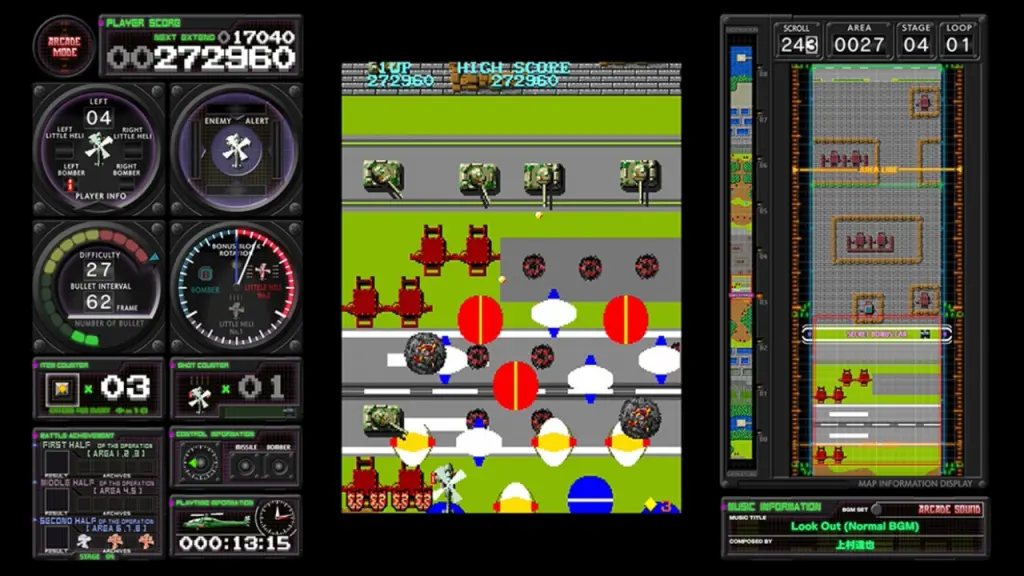
Task: Click the Area counter value 0027
Action: [x=859, y=45]
